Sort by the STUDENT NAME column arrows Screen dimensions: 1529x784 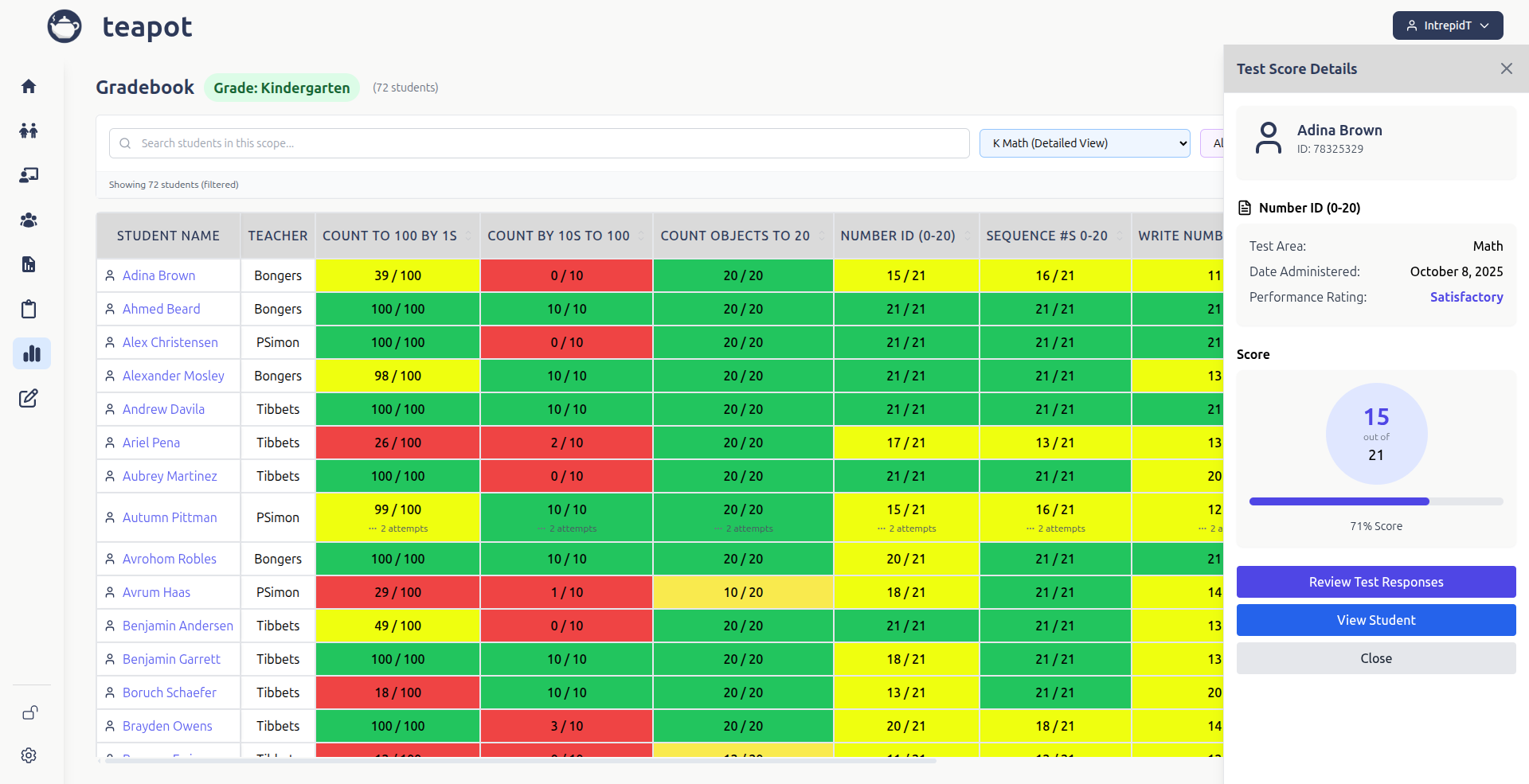coord(168,235)
